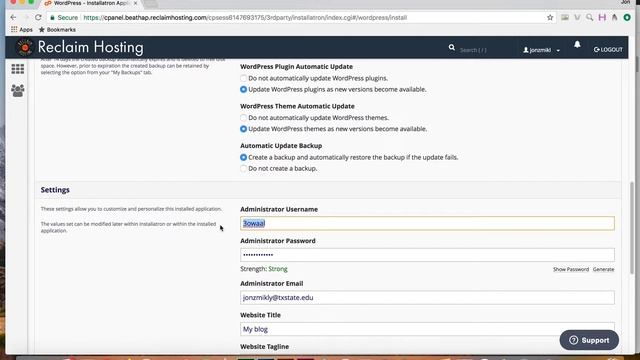
Task: Close the WordPress Installatron browser tab
Action: point(136,3)
